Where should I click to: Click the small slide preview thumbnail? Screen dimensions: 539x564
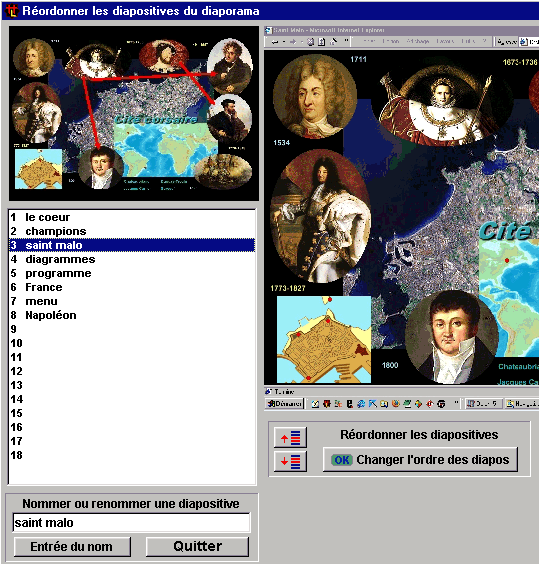tap(134, 113)
